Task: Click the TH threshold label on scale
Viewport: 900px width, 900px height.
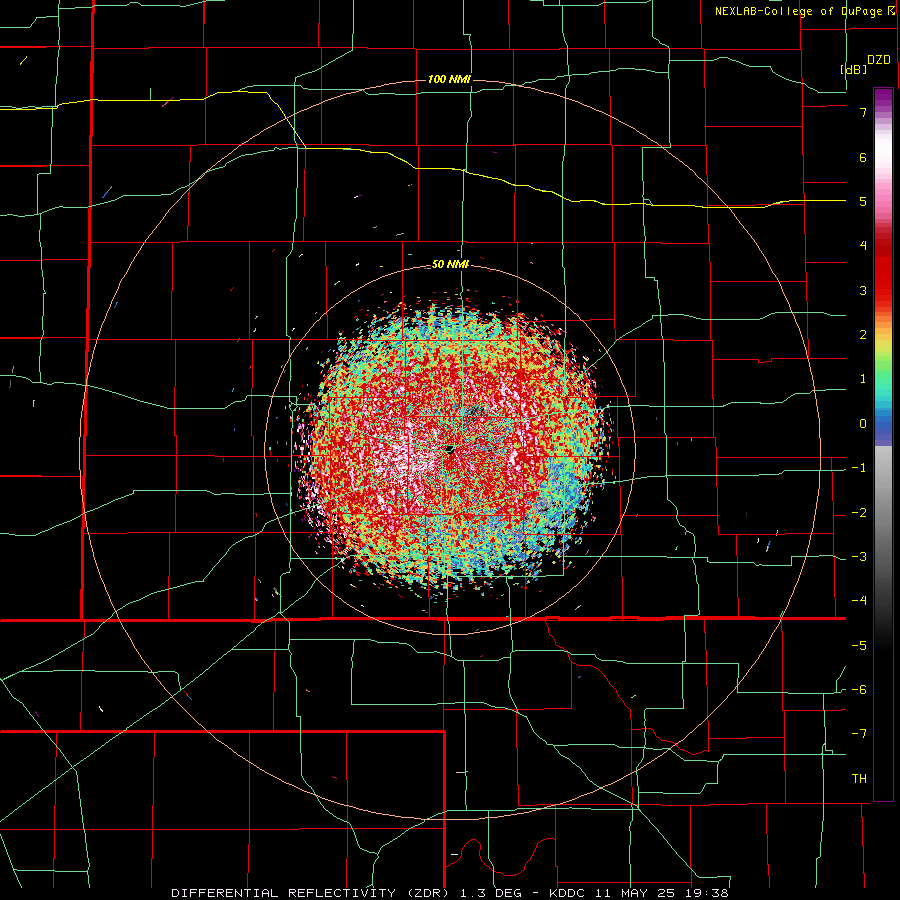Action: coord(859,779)
